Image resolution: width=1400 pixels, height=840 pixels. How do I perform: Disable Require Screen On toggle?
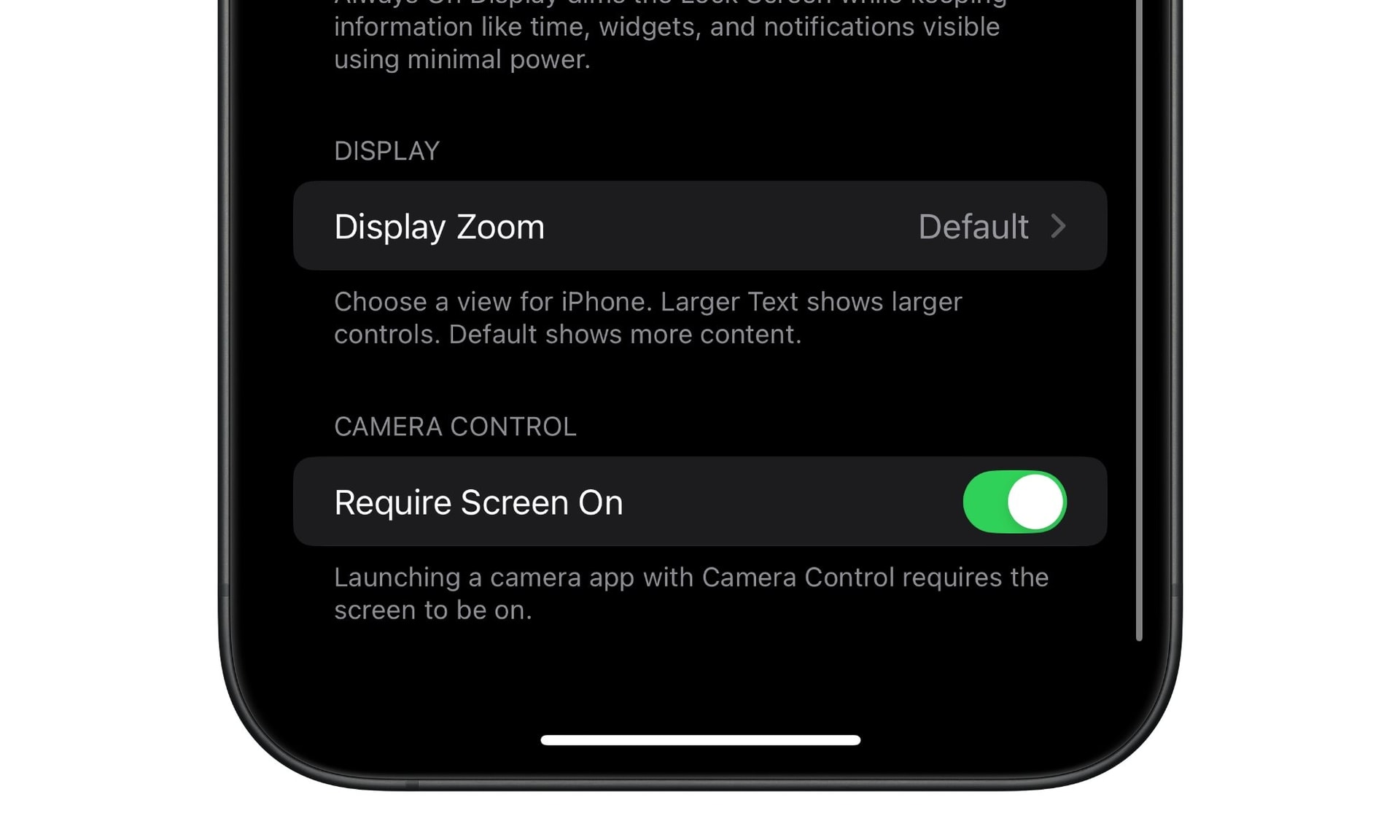1014,501
